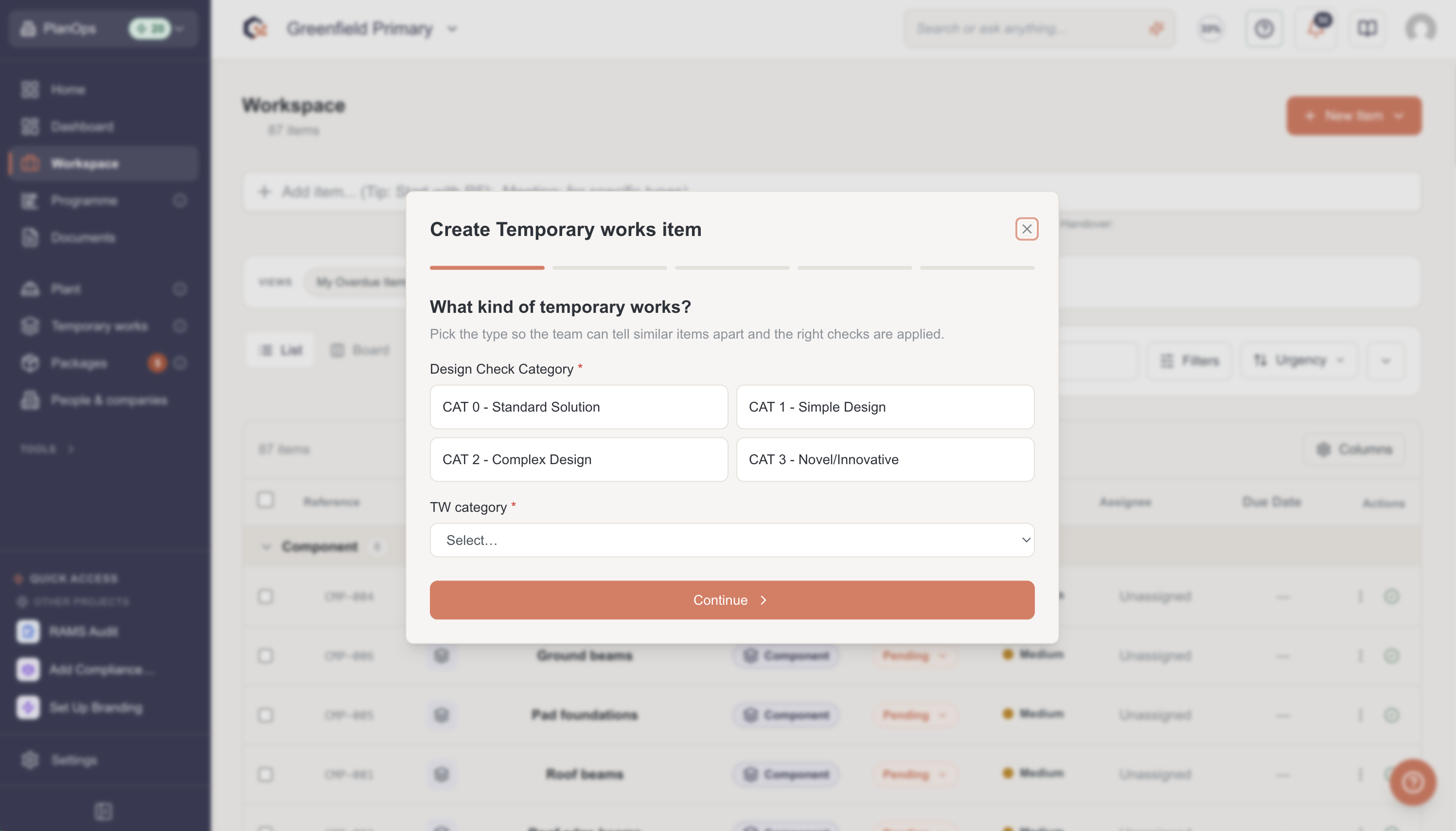Open the book guide icon
Viewport: 1456px width, 831px height.
(1367, 29)
